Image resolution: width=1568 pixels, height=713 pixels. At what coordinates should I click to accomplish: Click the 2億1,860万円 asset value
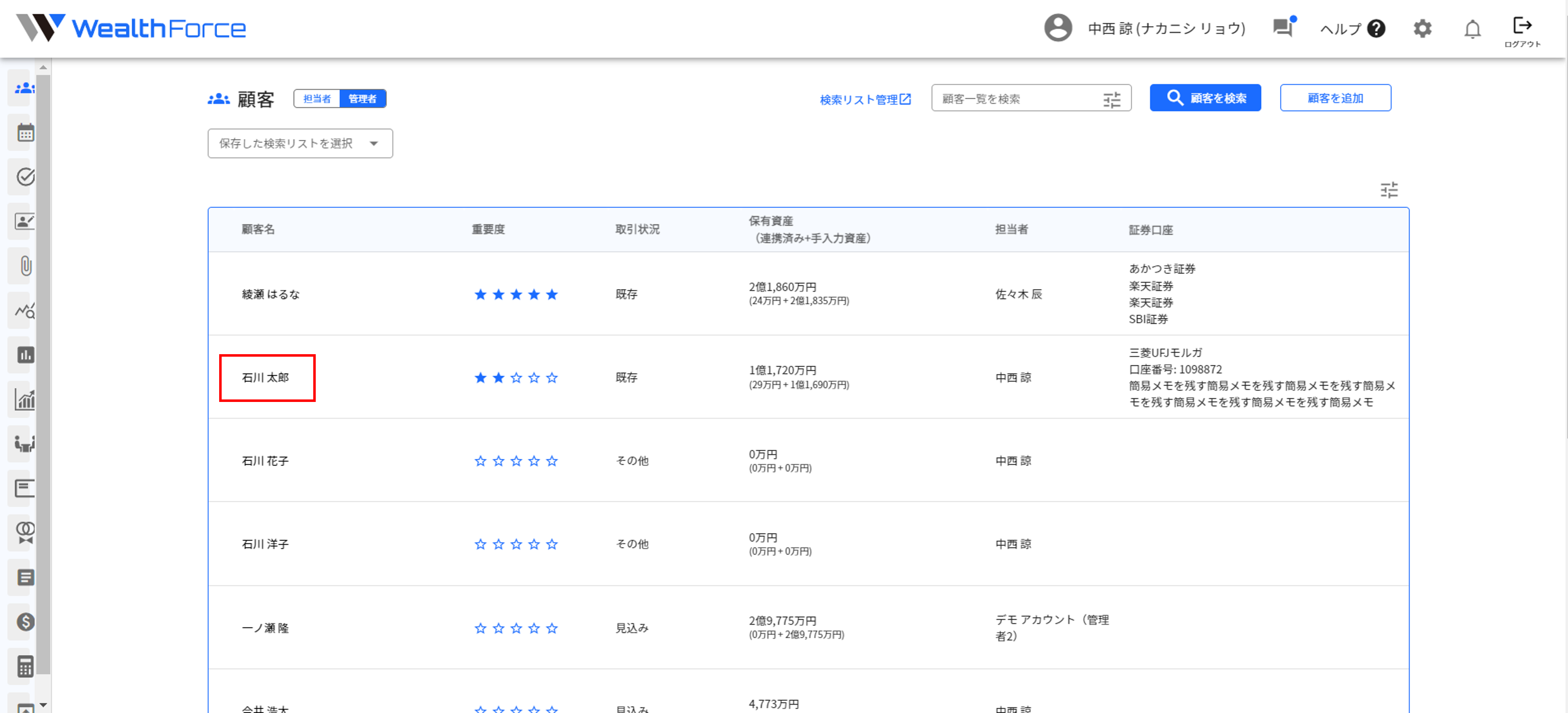tap(782, 288)
